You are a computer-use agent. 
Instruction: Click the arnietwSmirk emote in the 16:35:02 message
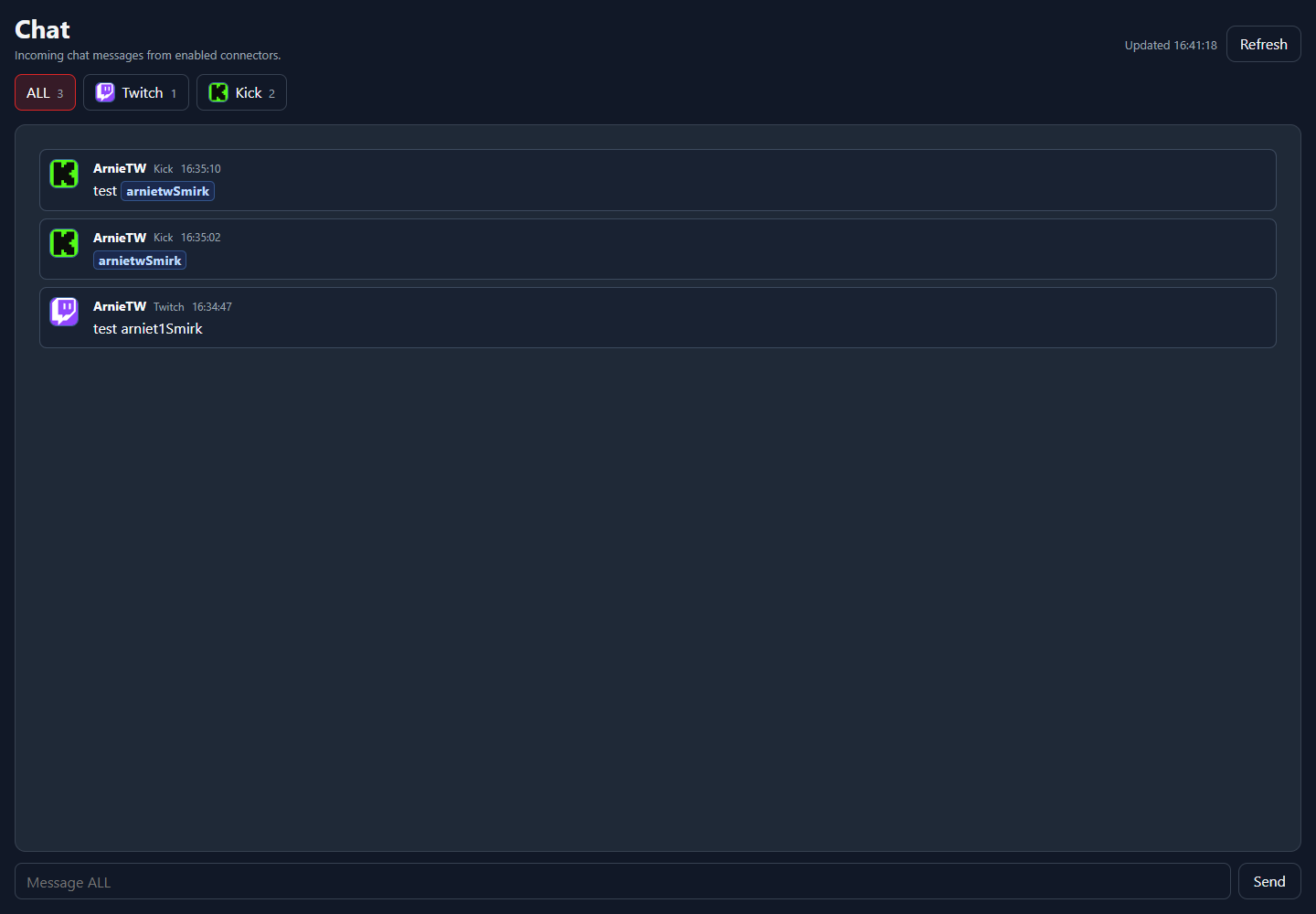pyautogui.click(x=140, y=260)
